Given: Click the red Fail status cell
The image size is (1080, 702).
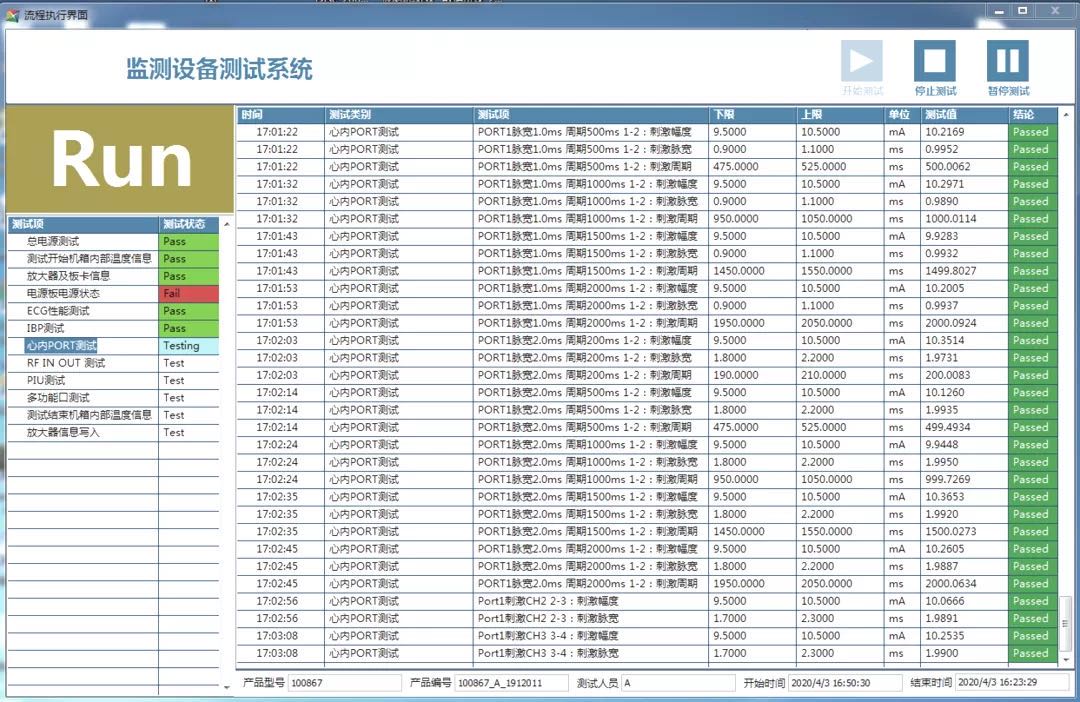Looking at the screenshot, I should pos(189,293).
